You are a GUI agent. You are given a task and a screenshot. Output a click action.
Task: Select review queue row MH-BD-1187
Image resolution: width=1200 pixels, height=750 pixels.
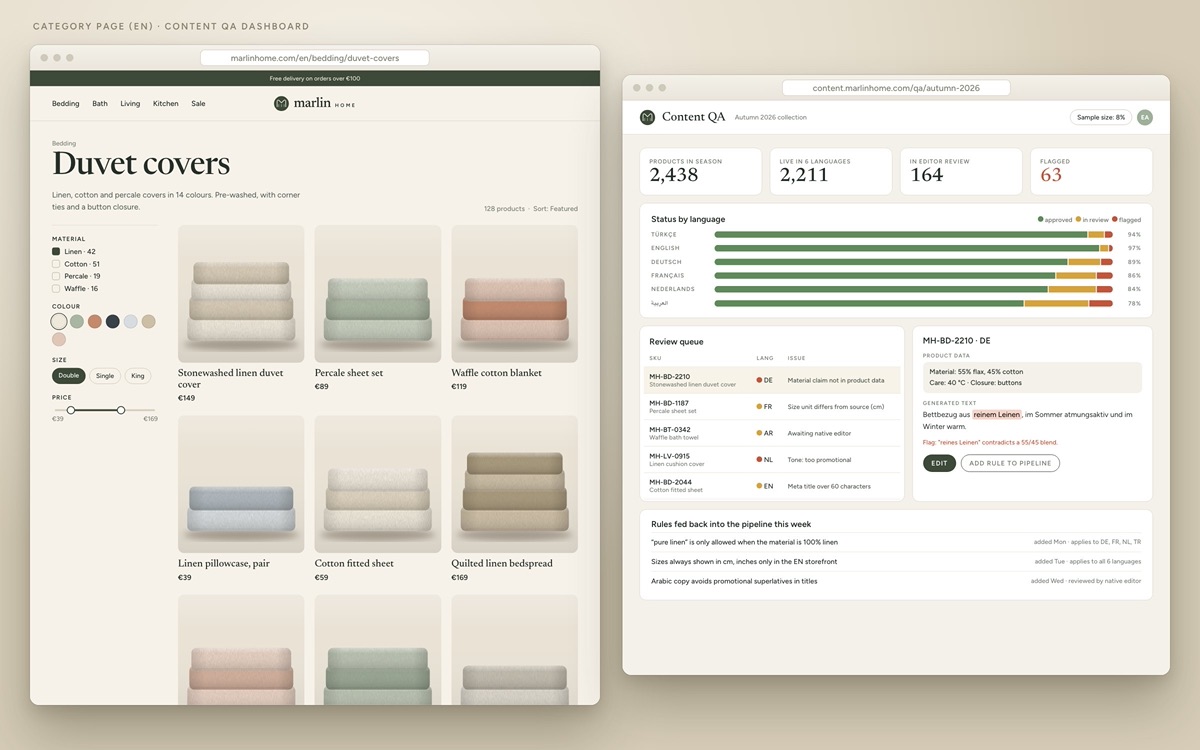point(772,407)
